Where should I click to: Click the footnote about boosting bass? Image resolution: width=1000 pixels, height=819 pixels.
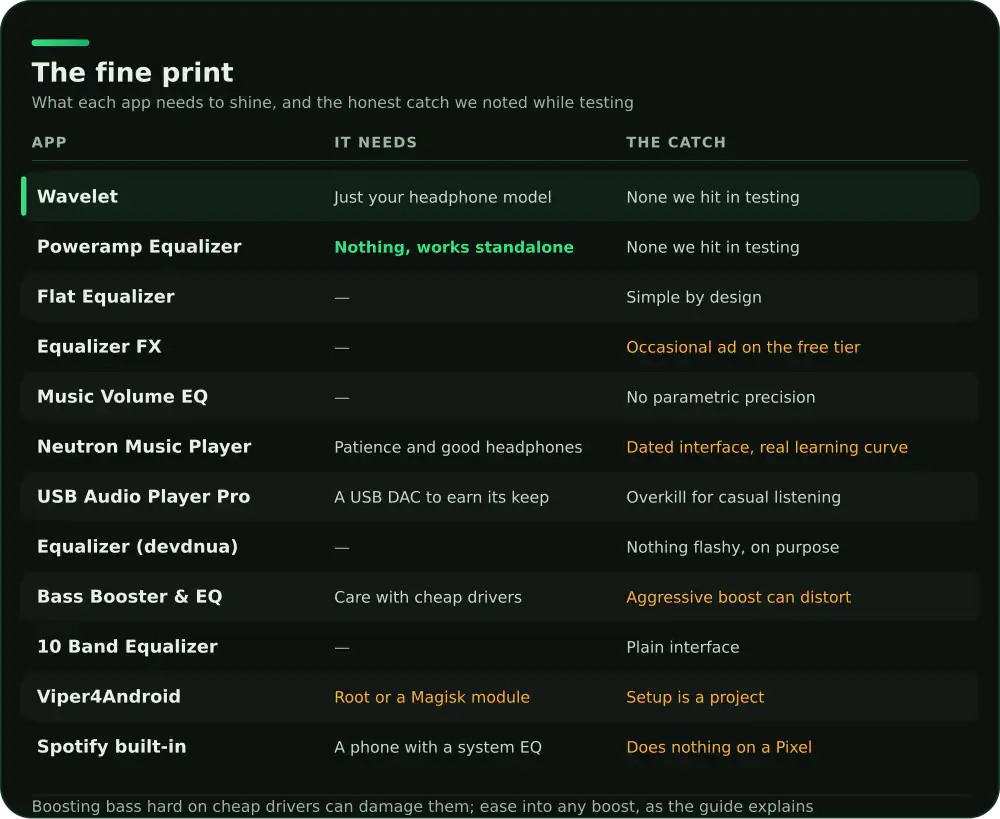pos(422,806)
